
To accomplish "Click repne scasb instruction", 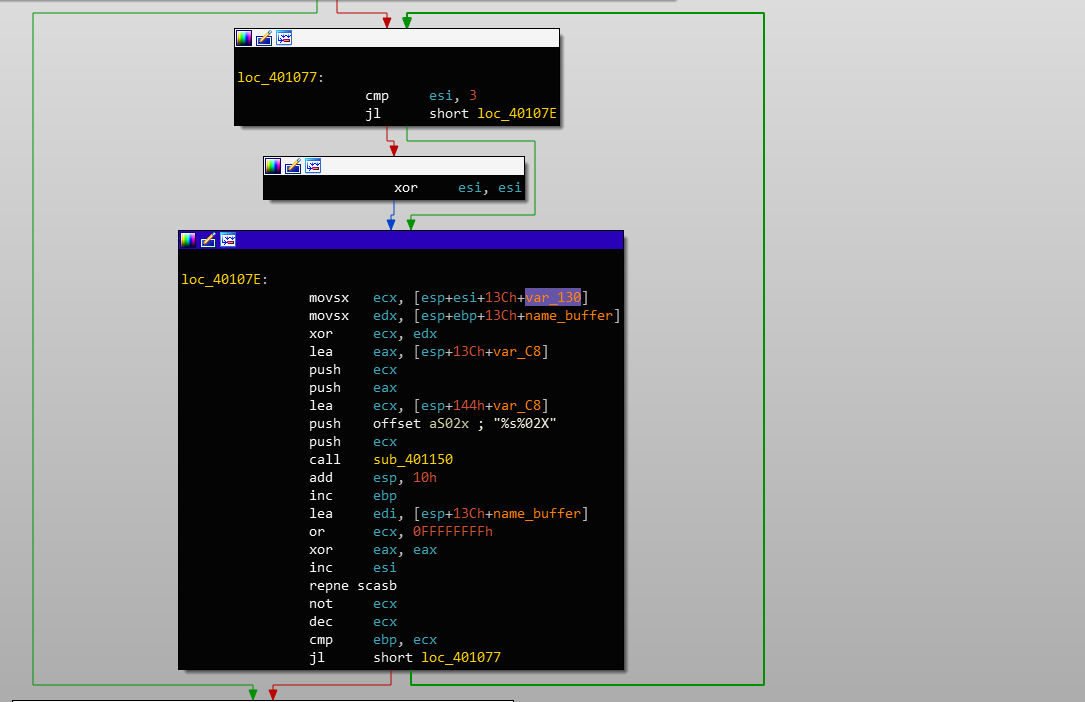I will pyautogui.click(x=353, y=585).
